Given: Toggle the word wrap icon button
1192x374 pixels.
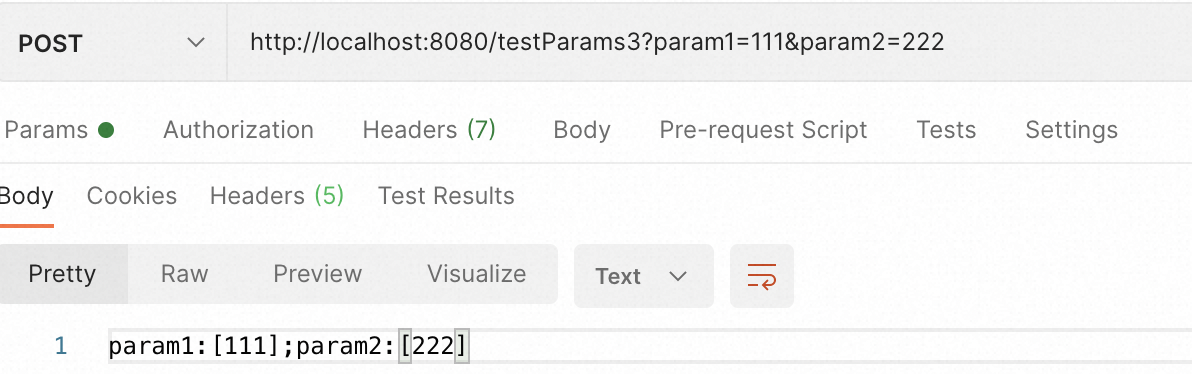Looking at the screenshot, I should tap(762, 276).
